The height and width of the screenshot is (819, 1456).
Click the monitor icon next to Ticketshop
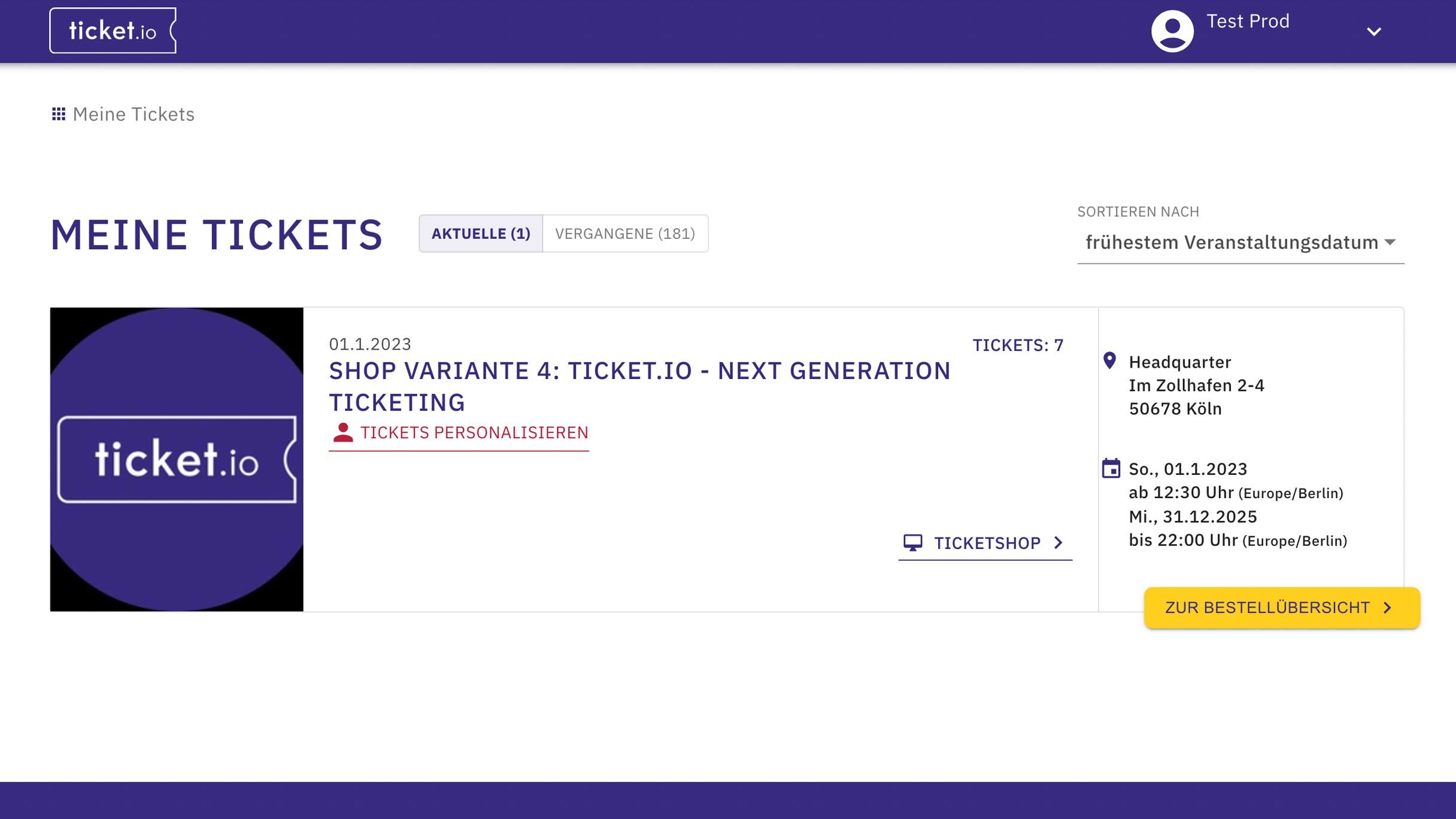click(912, 542)
